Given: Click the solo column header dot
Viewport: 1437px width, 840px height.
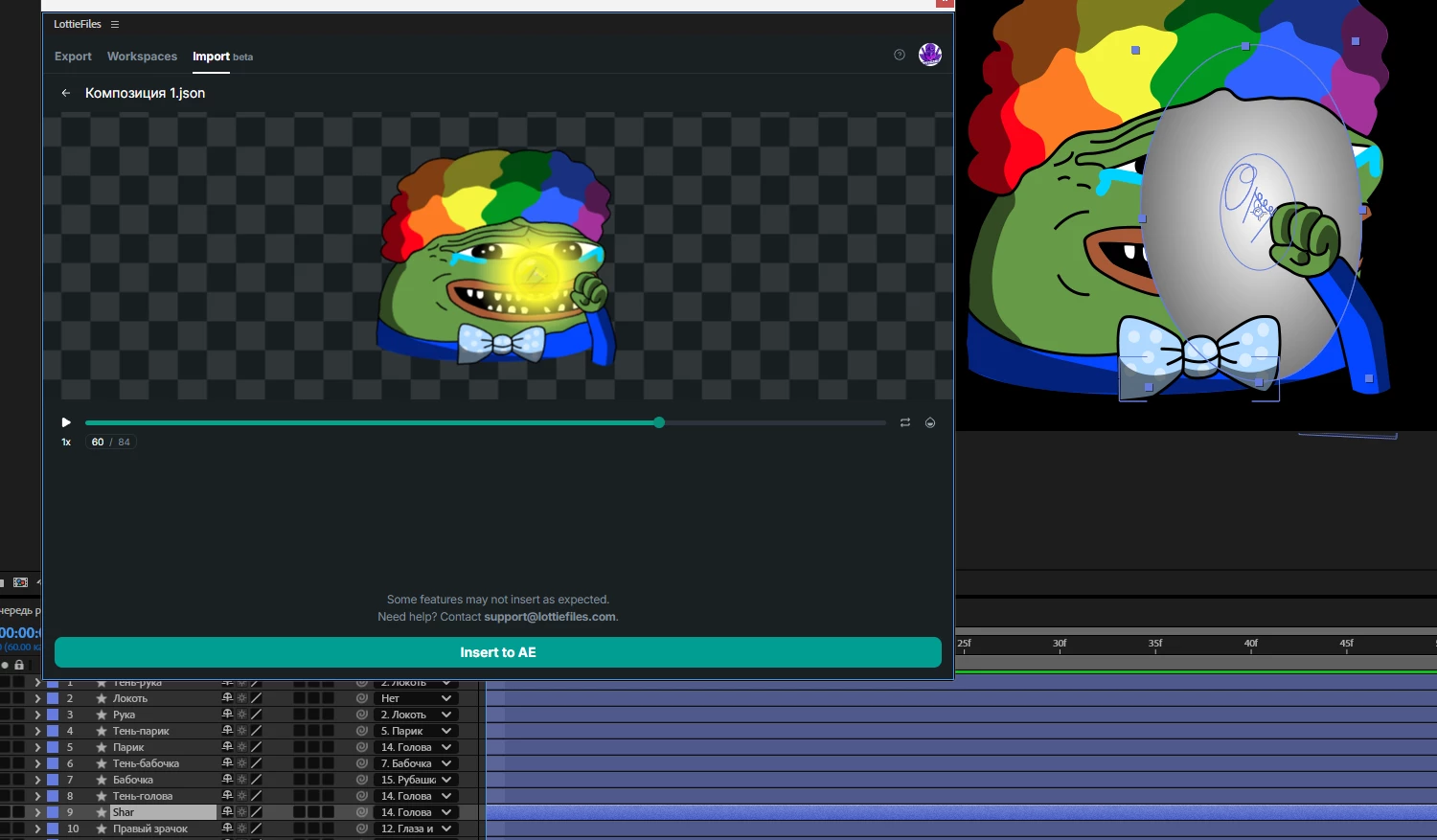Looking at the screenshot, I should pos(5,665).
